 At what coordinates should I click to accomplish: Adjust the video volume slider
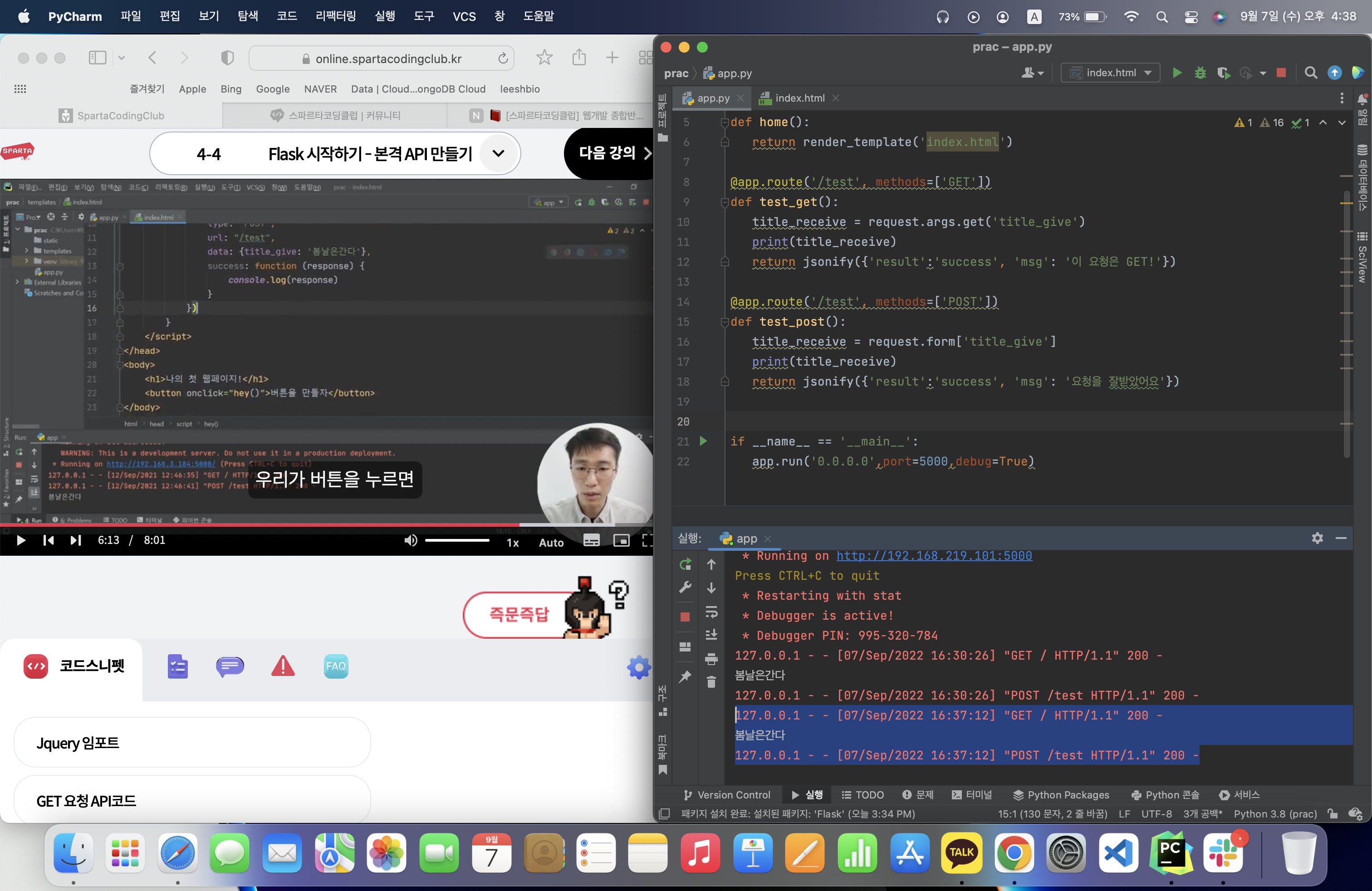coord(457,541)
